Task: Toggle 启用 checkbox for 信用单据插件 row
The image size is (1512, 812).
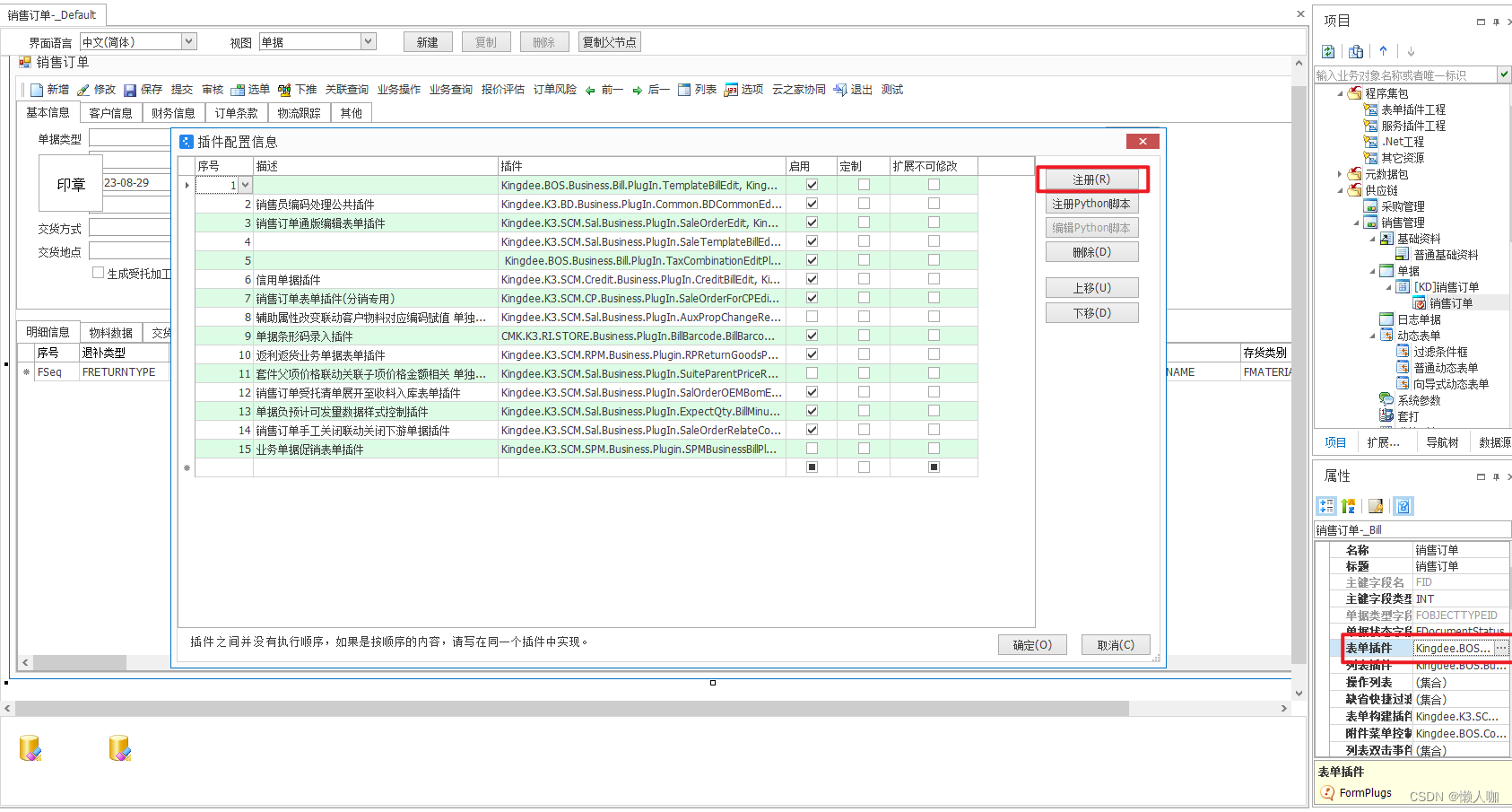Action: click(812, 279)
